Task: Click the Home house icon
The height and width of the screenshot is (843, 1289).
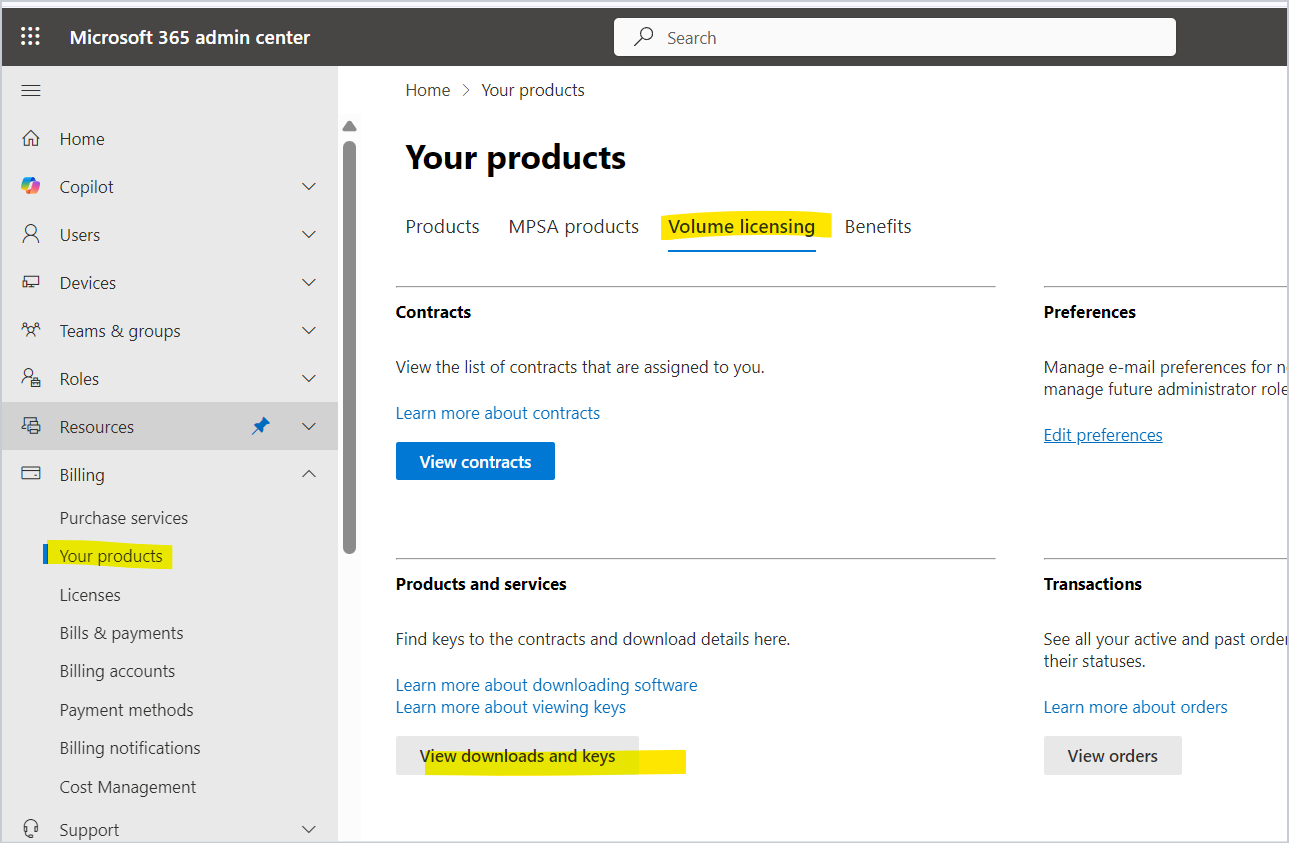Action: pos(31,139)
